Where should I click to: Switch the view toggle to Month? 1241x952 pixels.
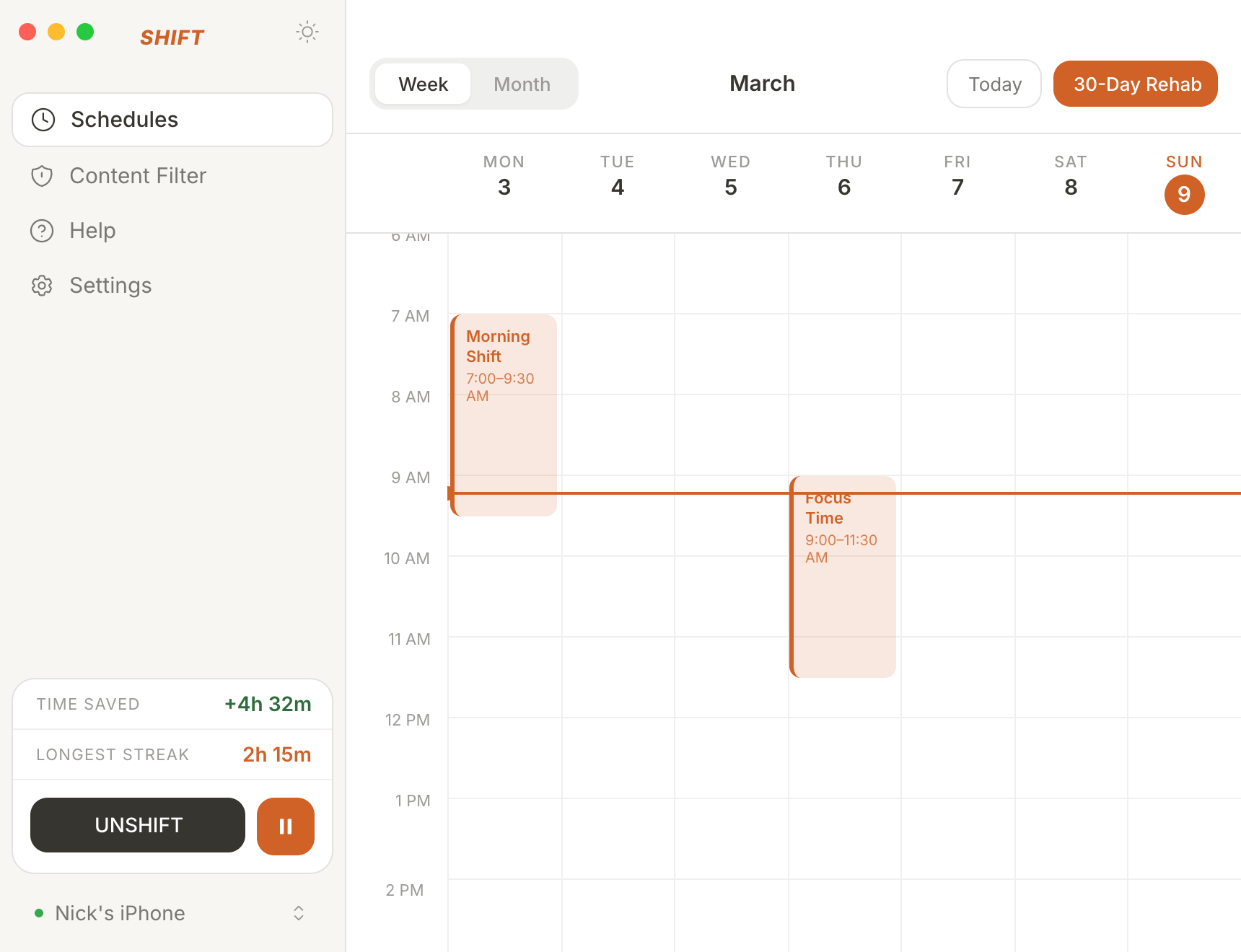point(522,84)
